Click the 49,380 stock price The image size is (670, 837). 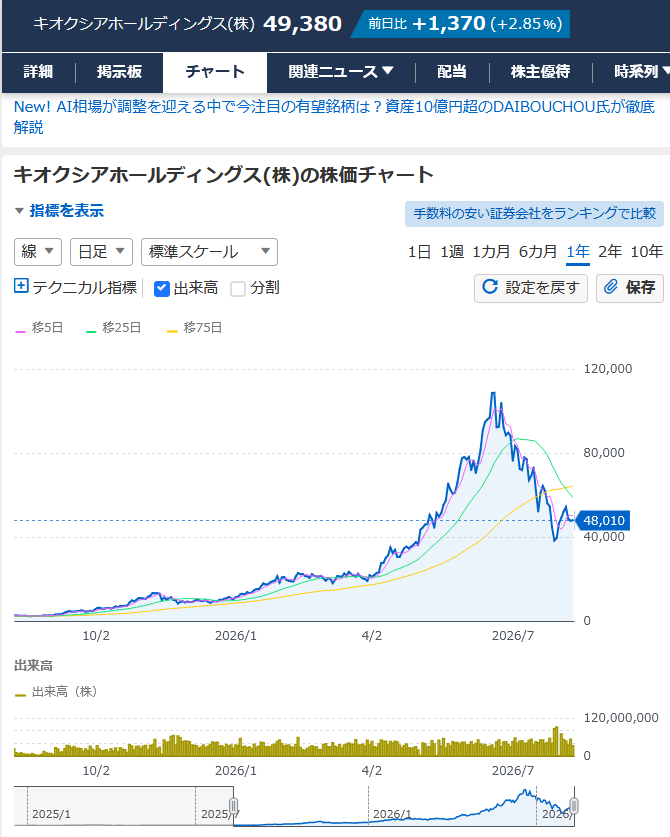click(302, 23)
